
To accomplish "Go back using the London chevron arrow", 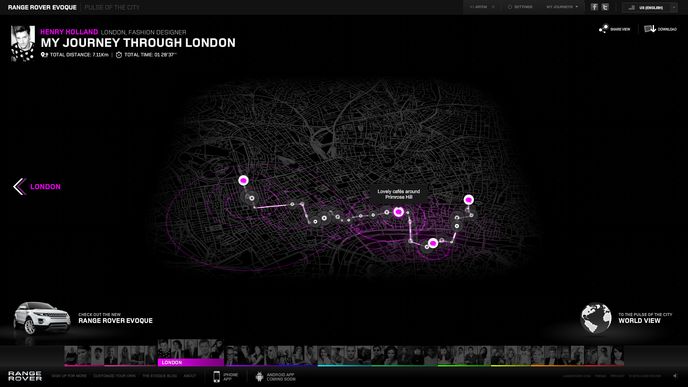I will (19, 186).
